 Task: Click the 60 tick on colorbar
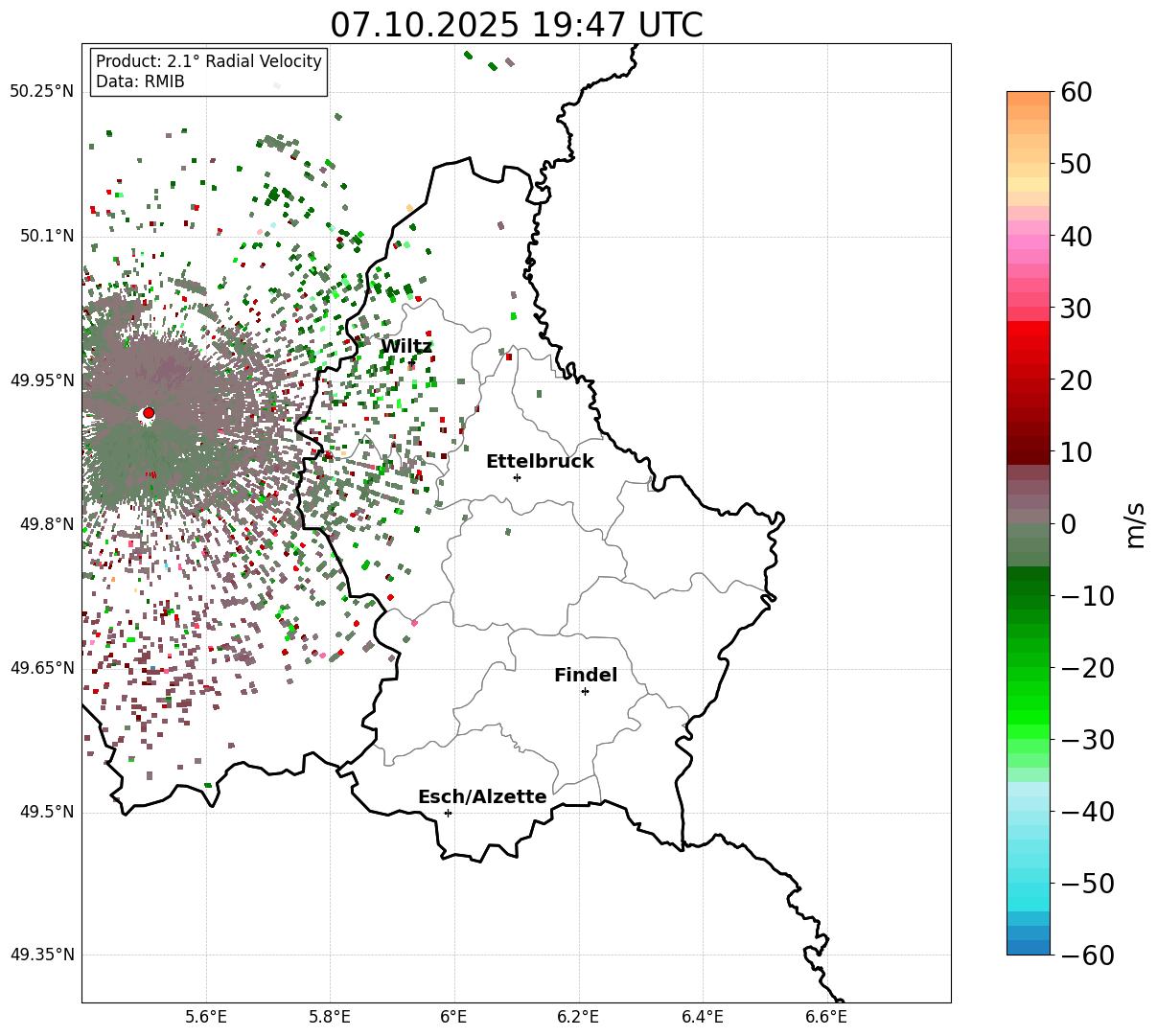(1078, 92)
